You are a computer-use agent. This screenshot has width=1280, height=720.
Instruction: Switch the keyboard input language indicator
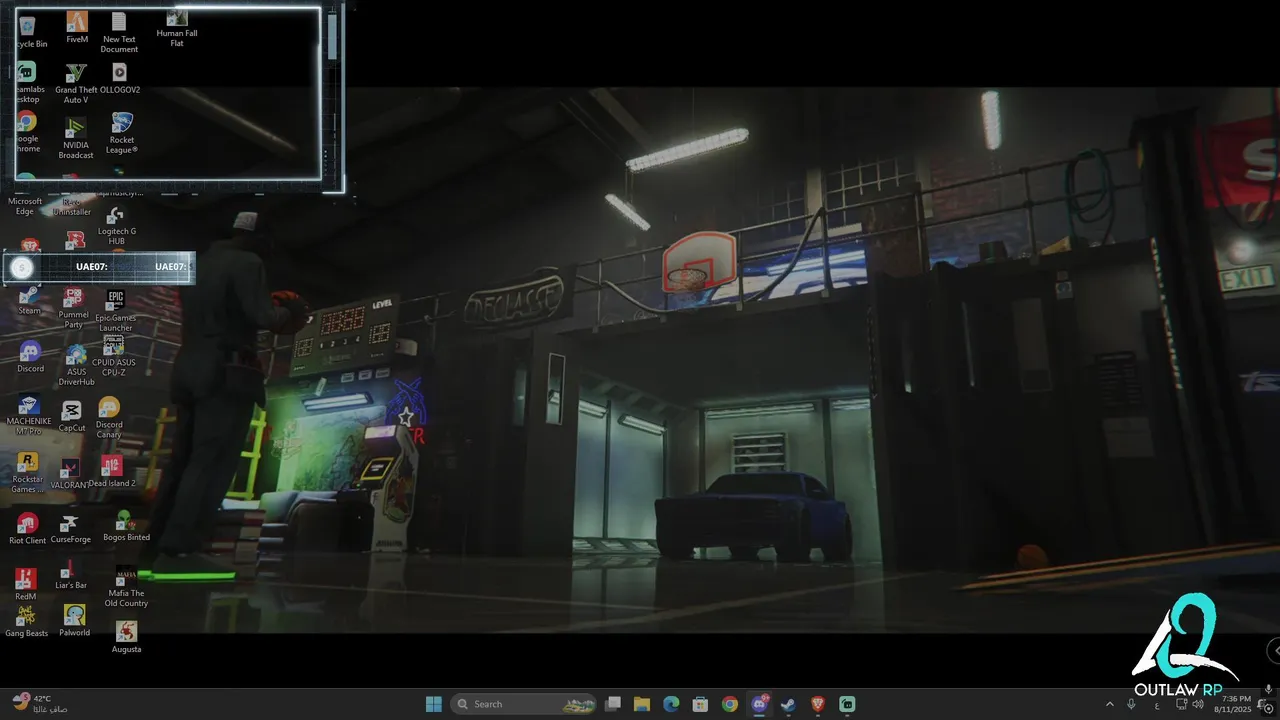(1157, 704)
